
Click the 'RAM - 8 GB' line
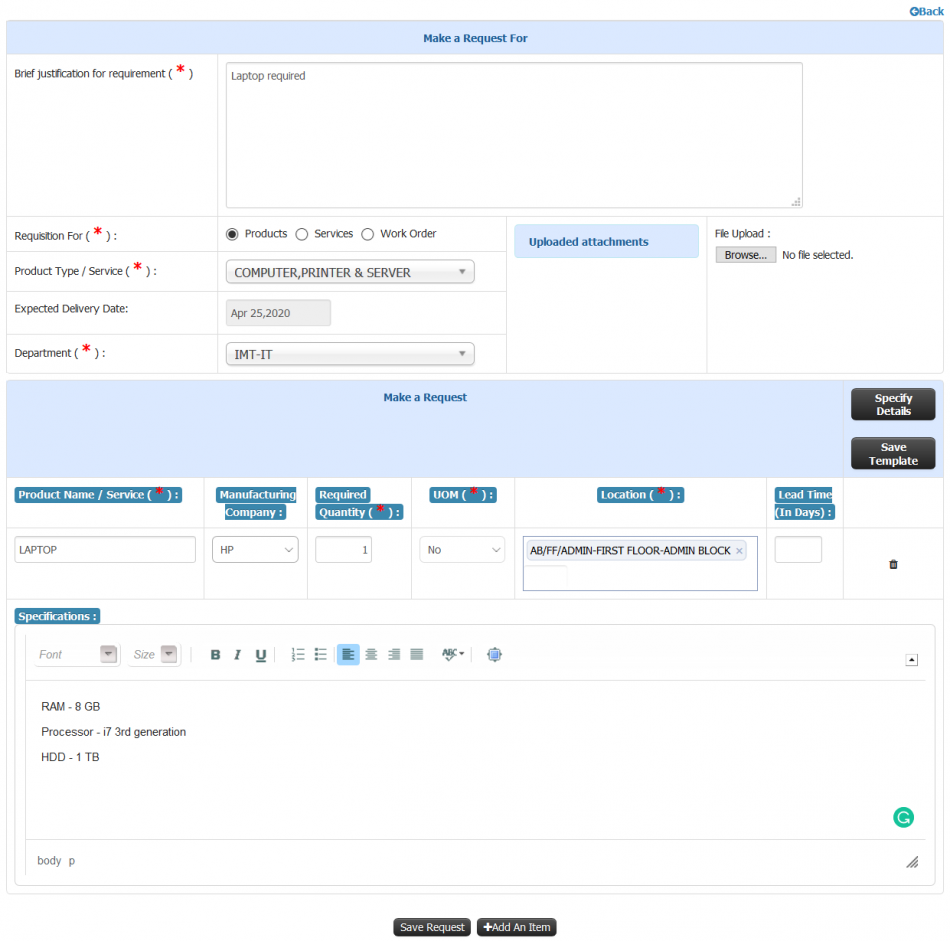71,707
